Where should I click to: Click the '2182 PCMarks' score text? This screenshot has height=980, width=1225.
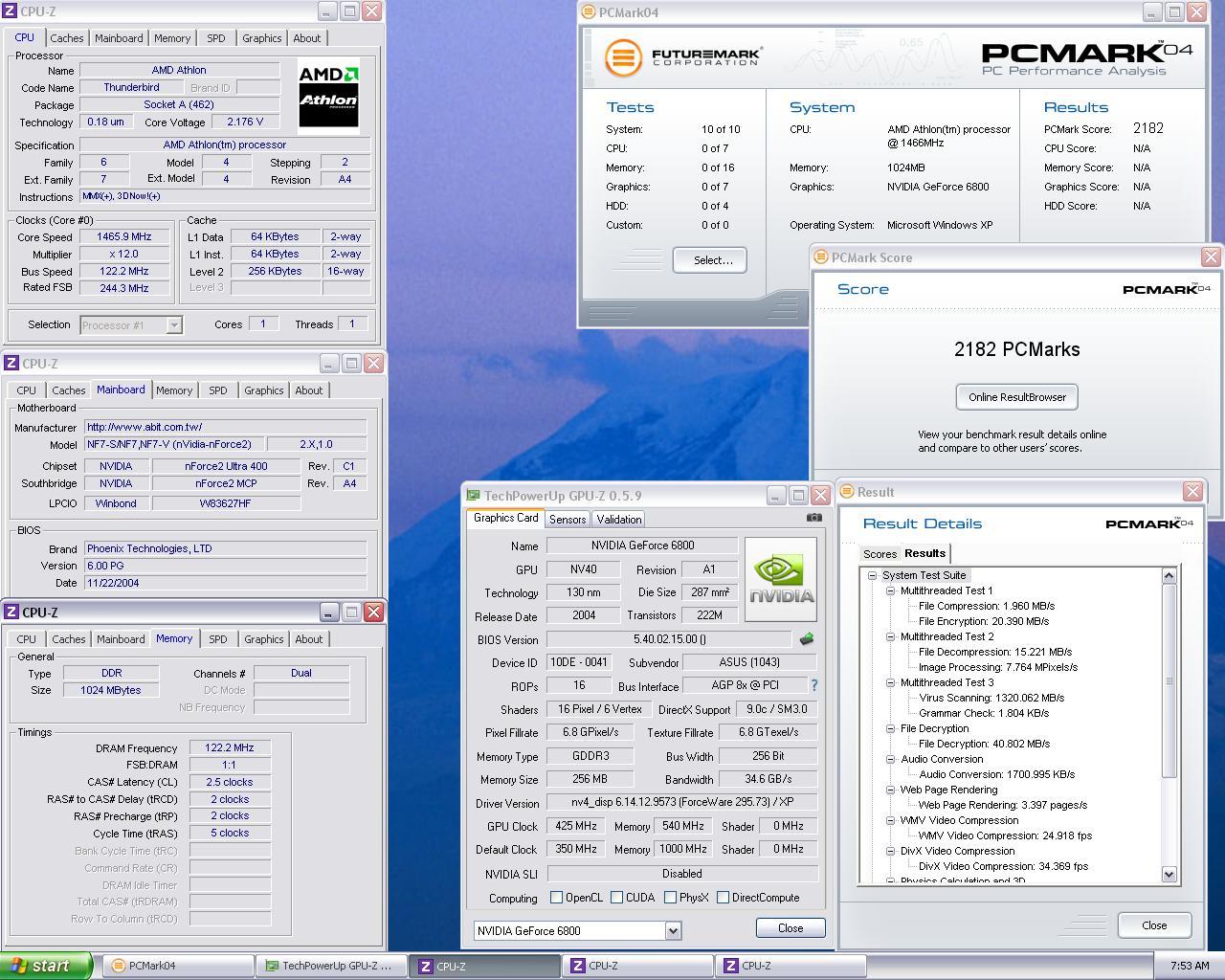pyautogui.click(x=1016, y=349)
